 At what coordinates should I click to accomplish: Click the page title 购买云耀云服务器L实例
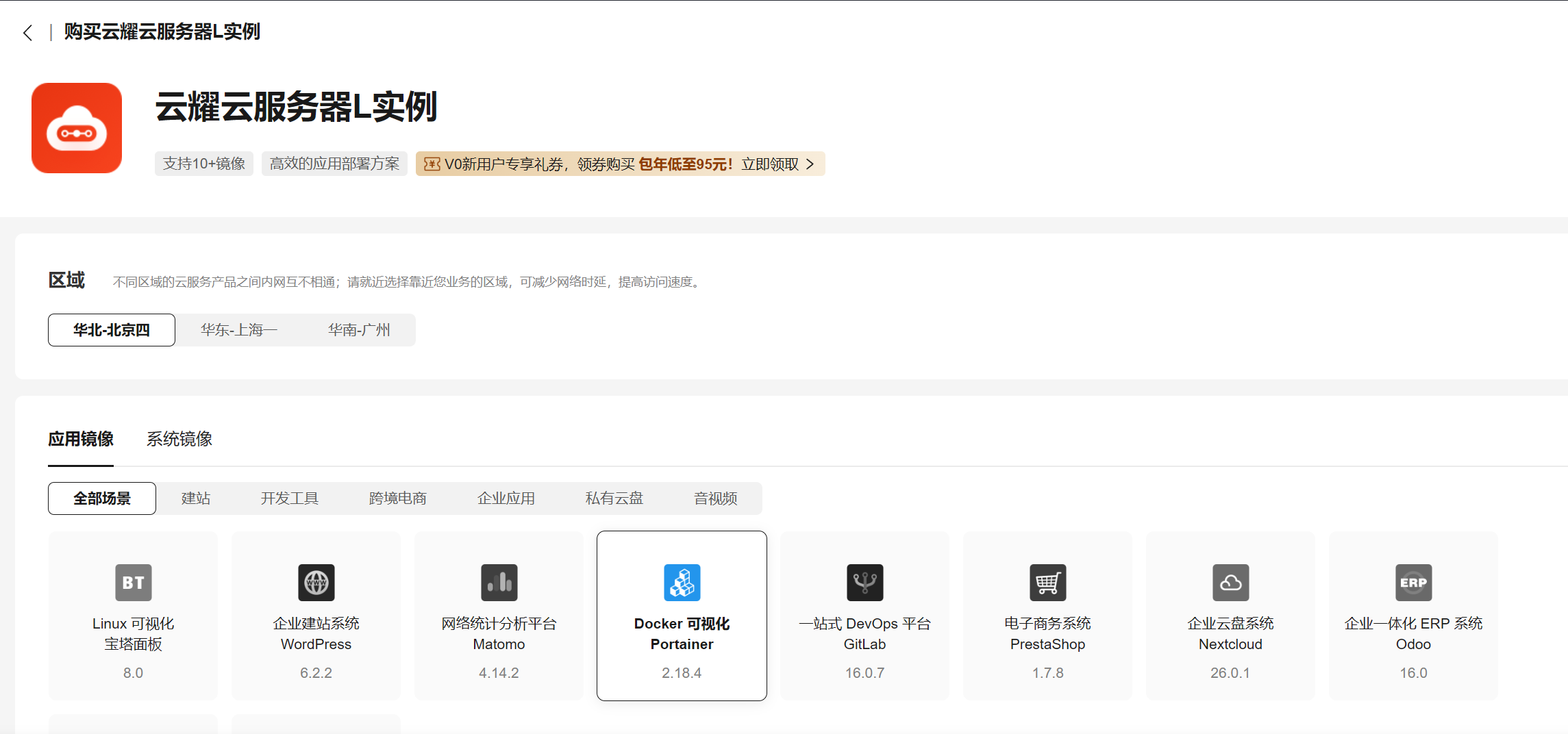pyautogui.click(x=162, y=31)
